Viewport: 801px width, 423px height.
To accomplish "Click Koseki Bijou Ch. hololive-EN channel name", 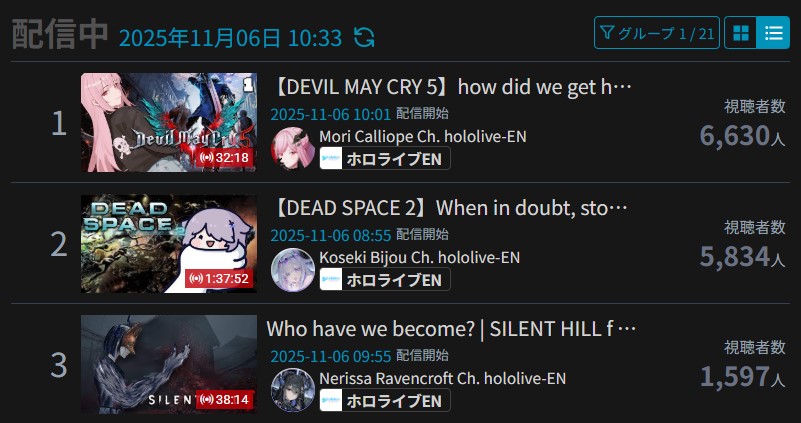I will tap(419, 257).
